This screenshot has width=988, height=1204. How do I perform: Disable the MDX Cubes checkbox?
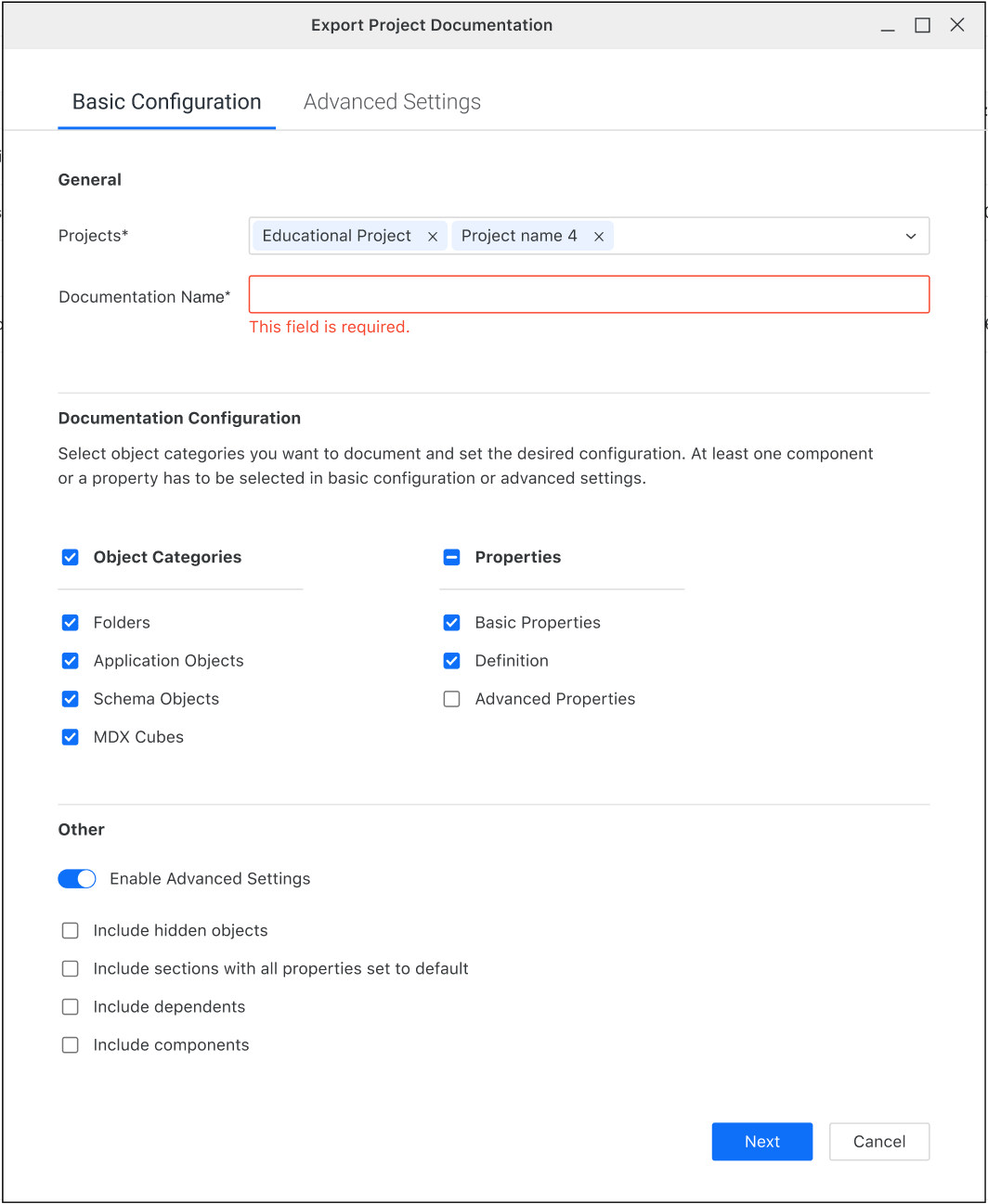click(71, 737)
